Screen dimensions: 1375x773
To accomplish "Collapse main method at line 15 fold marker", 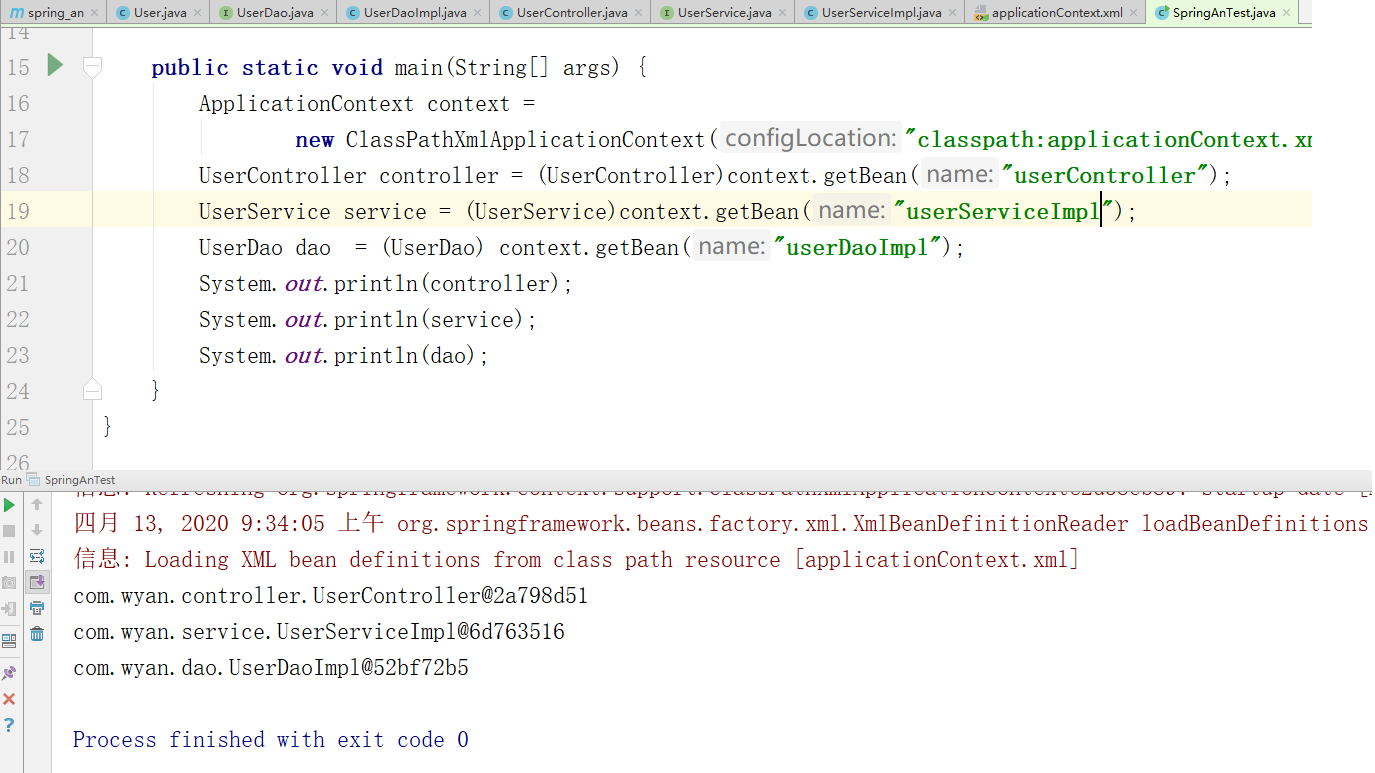I will [x=92, y=67].
